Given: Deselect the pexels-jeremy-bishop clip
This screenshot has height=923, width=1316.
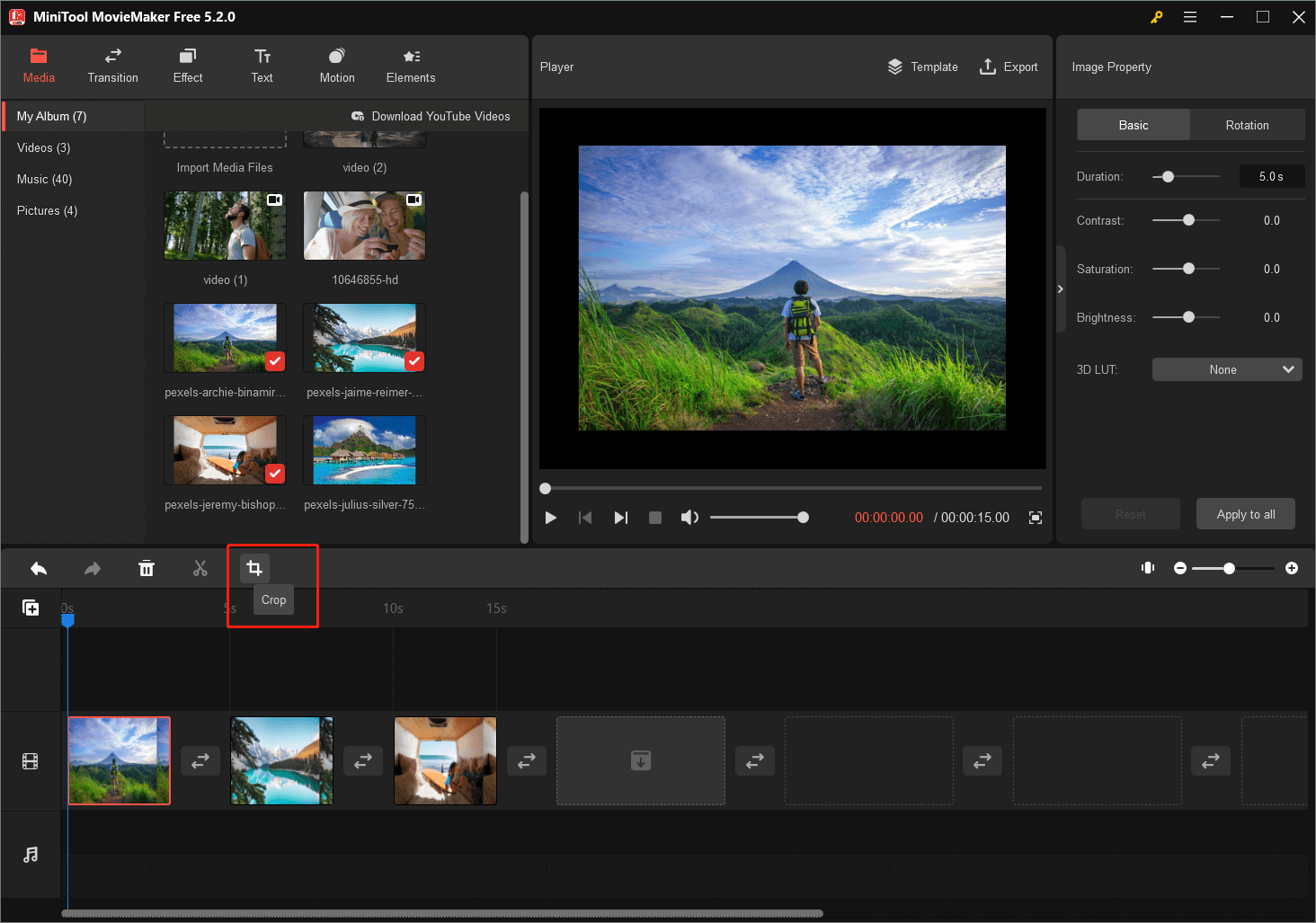Looking at the screenshot, I should (274, 474).
